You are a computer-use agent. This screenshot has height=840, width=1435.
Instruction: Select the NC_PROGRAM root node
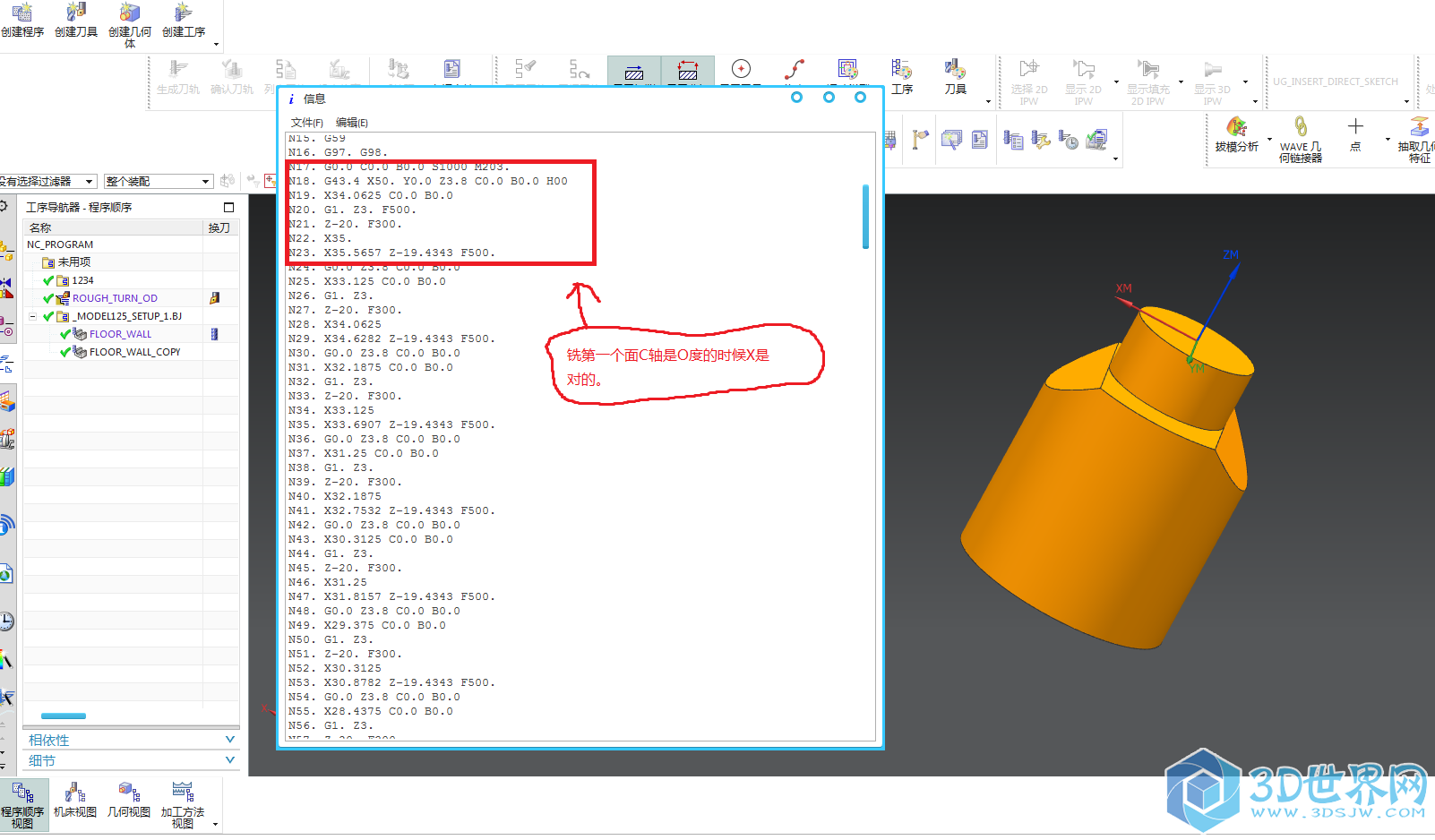[60, 244]
